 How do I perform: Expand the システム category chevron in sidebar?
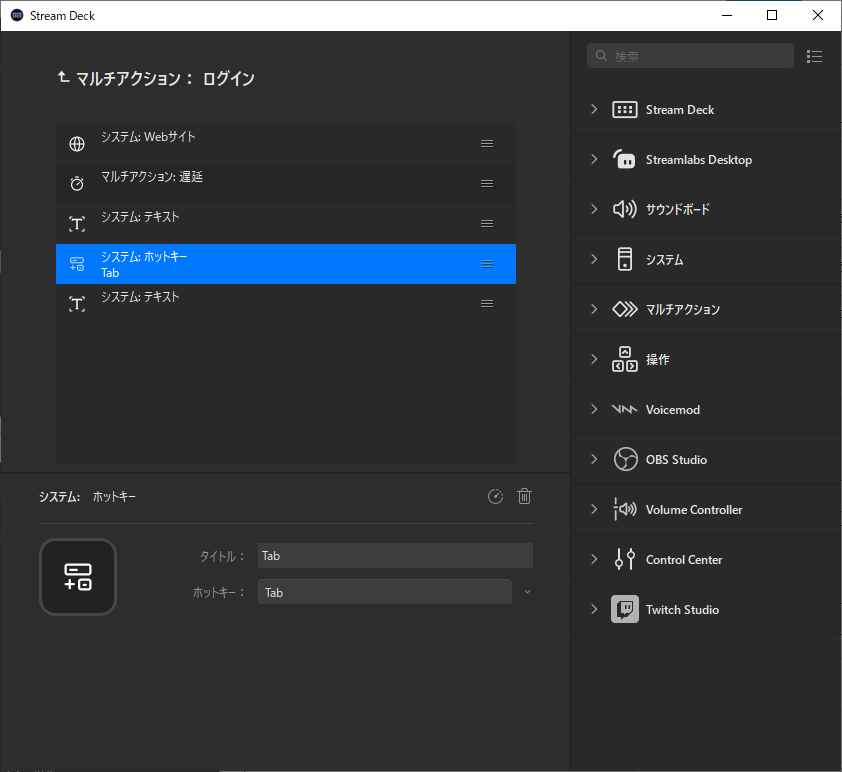click(x=594, y=259)
